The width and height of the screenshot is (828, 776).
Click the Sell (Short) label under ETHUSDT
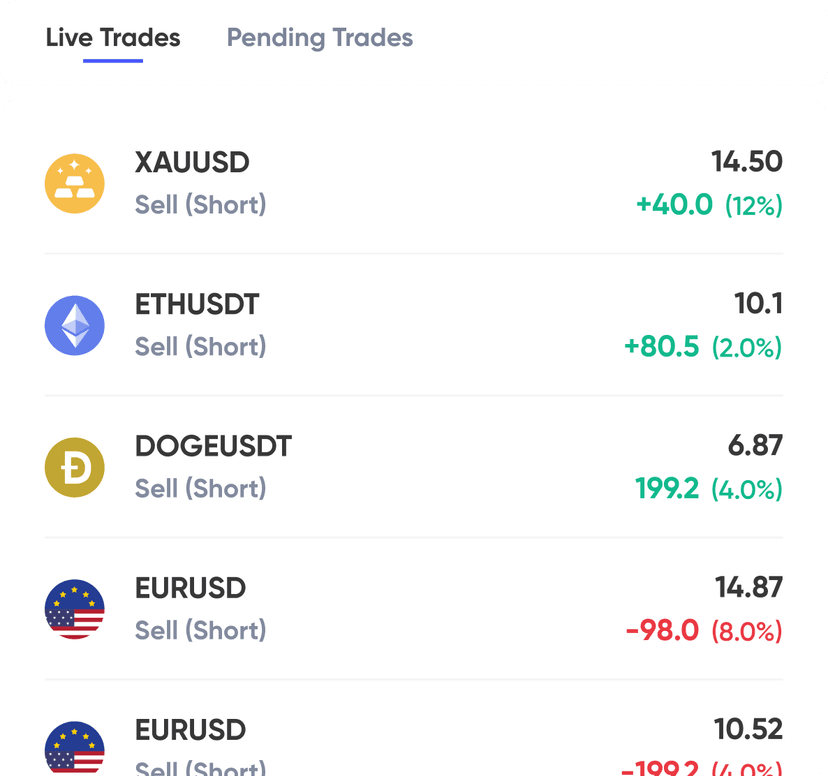click(200, 346)
